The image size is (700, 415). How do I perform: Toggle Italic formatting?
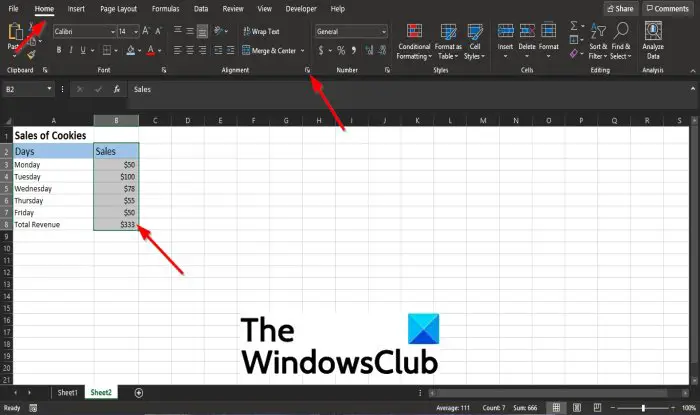tap(71, 50)
